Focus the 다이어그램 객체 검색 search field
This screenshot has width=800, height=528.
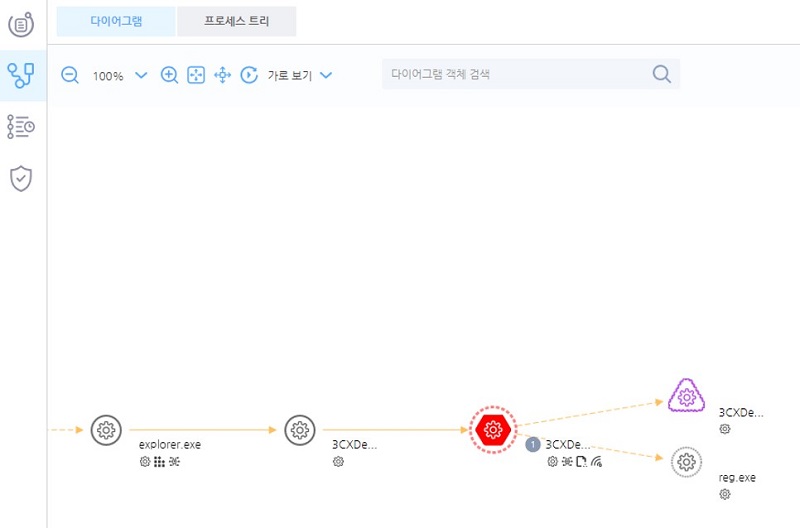[531, 74]
